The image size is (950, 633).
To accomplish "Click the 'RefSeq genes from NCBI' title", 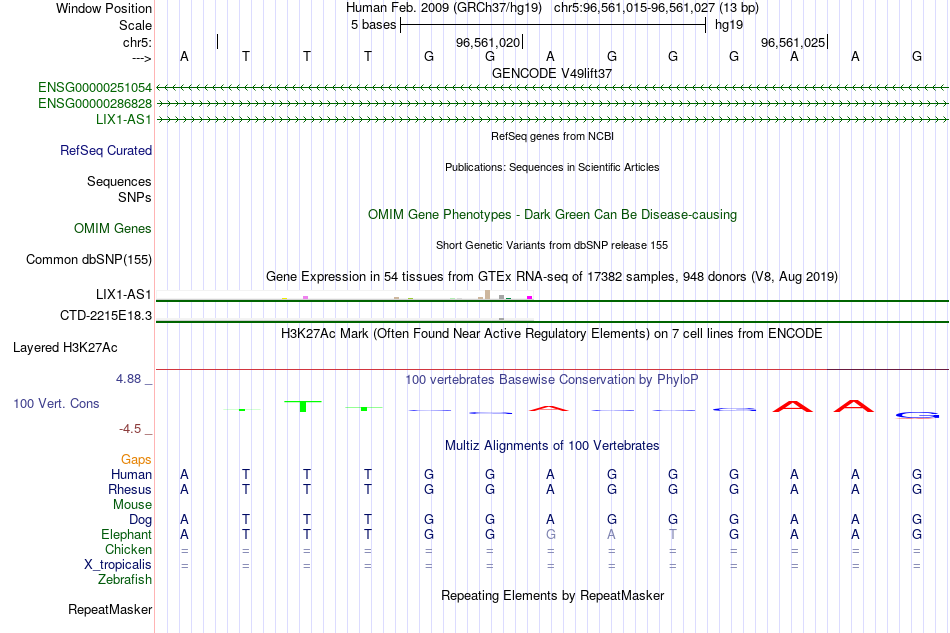I will (x=552, y=136).
